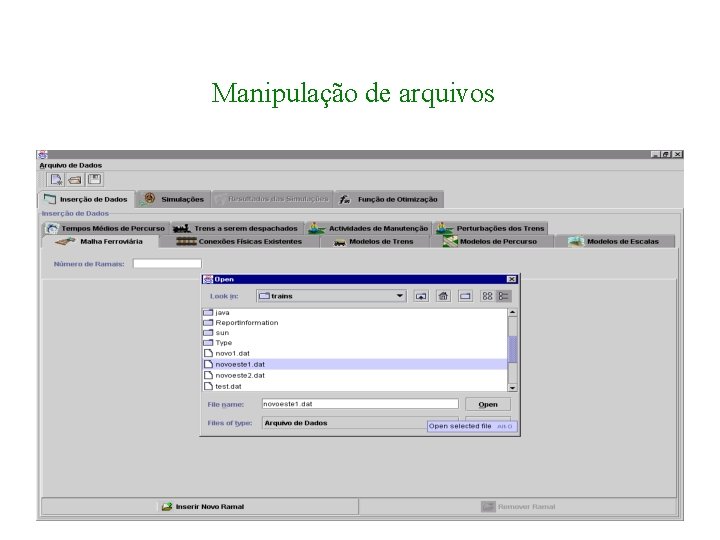Click the folder icon beside sun

tap(208, 333)
